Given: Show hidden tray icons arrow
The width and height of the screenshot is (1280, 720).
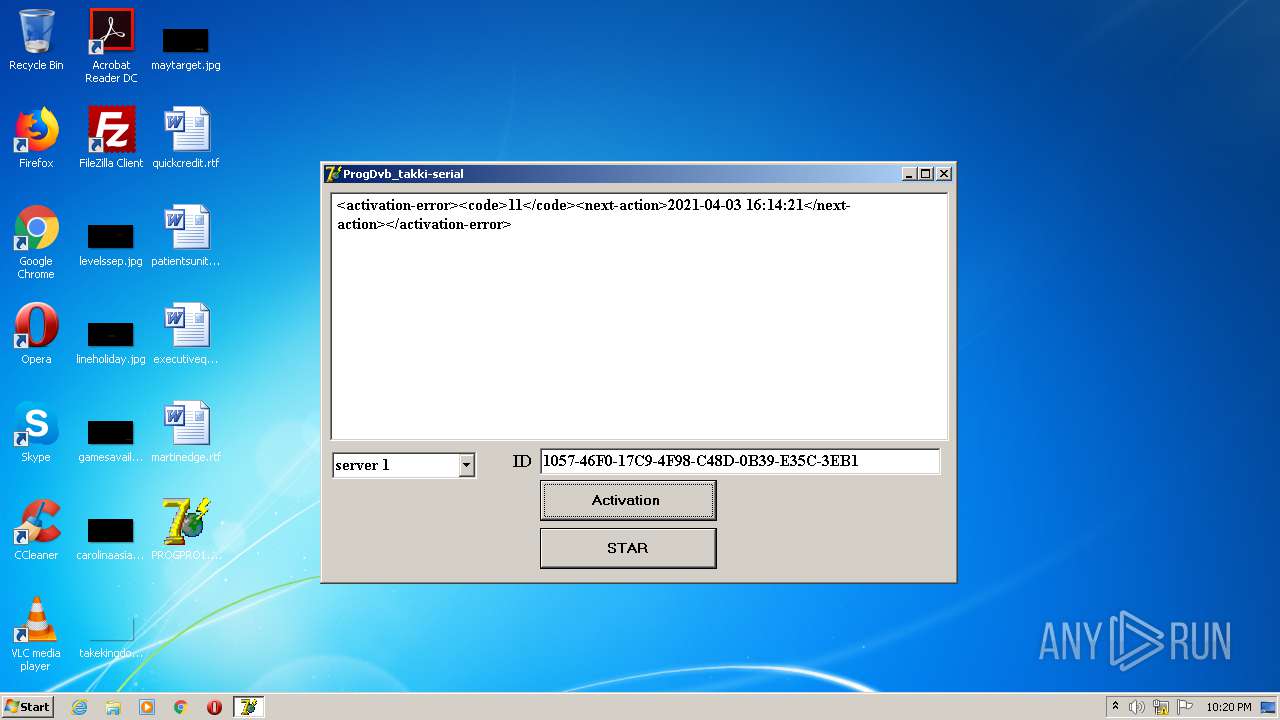Looking at the screenshot, I should click(x=1115, y=706).
